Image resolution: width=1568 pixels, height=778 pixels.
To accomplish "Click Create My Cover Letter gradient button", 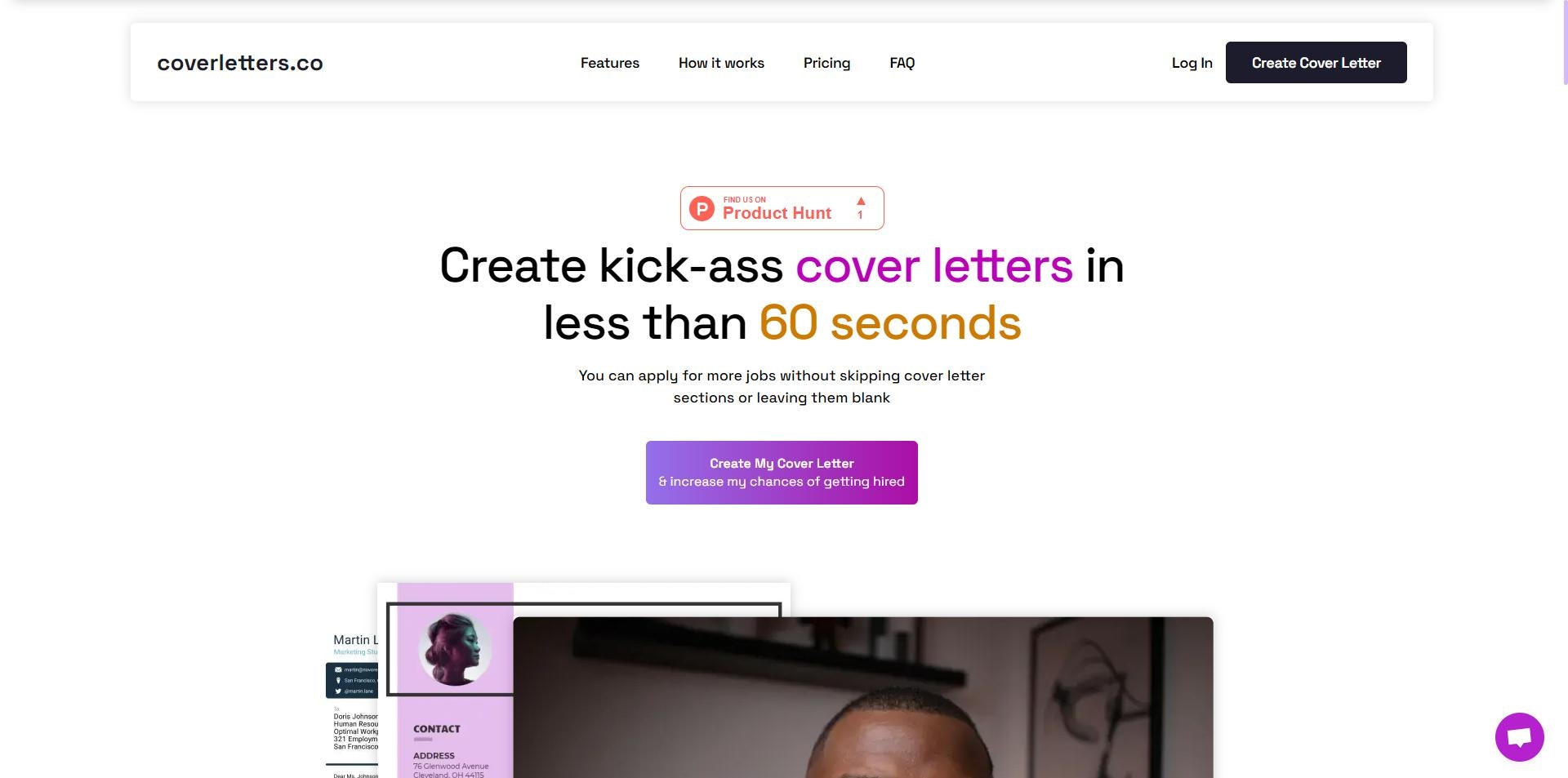I will (782, 473).
